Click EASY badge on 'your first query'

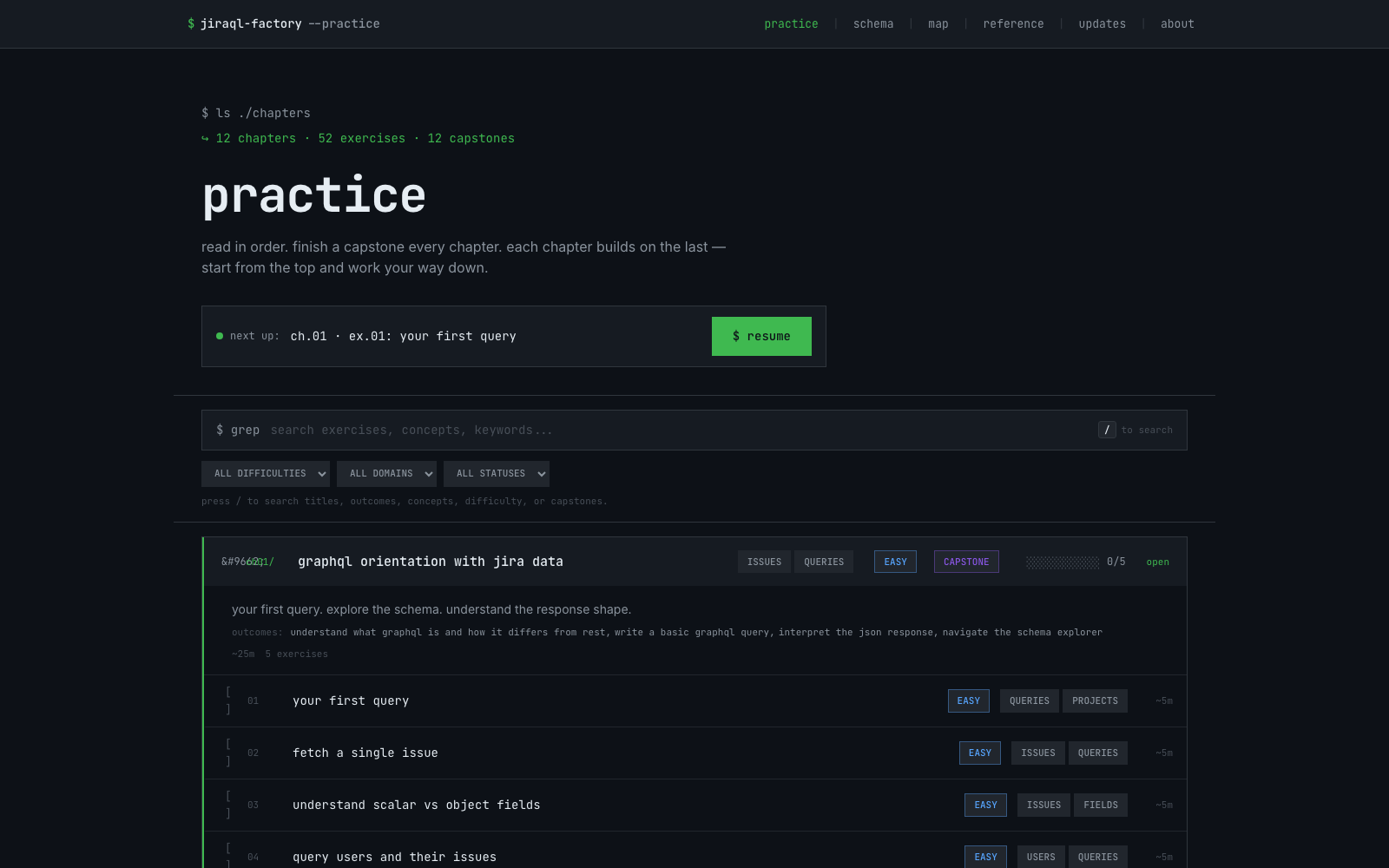pos(969,700)
